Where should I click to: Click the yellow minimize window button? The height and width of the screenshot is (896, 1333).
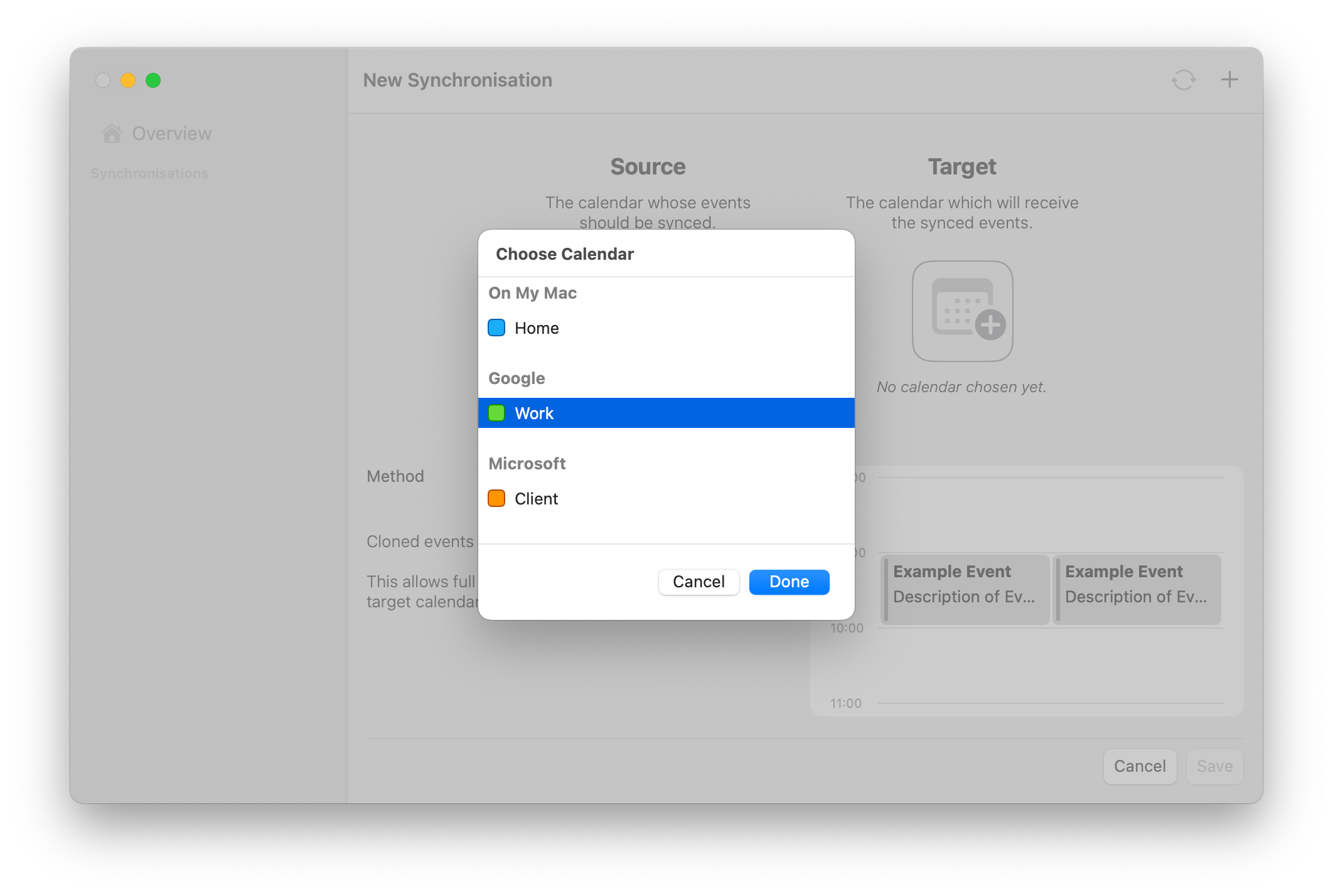tap(128, 80)
